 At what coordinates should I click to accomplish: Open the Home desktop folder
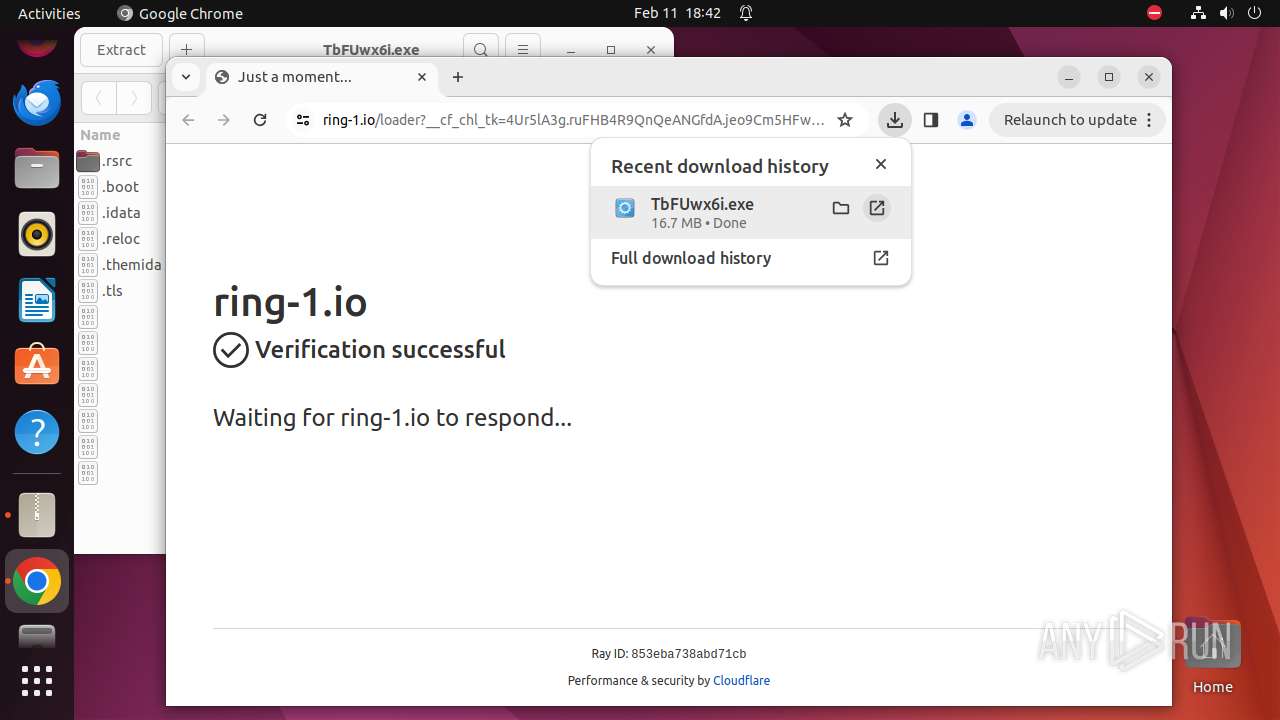point(1212,657)
